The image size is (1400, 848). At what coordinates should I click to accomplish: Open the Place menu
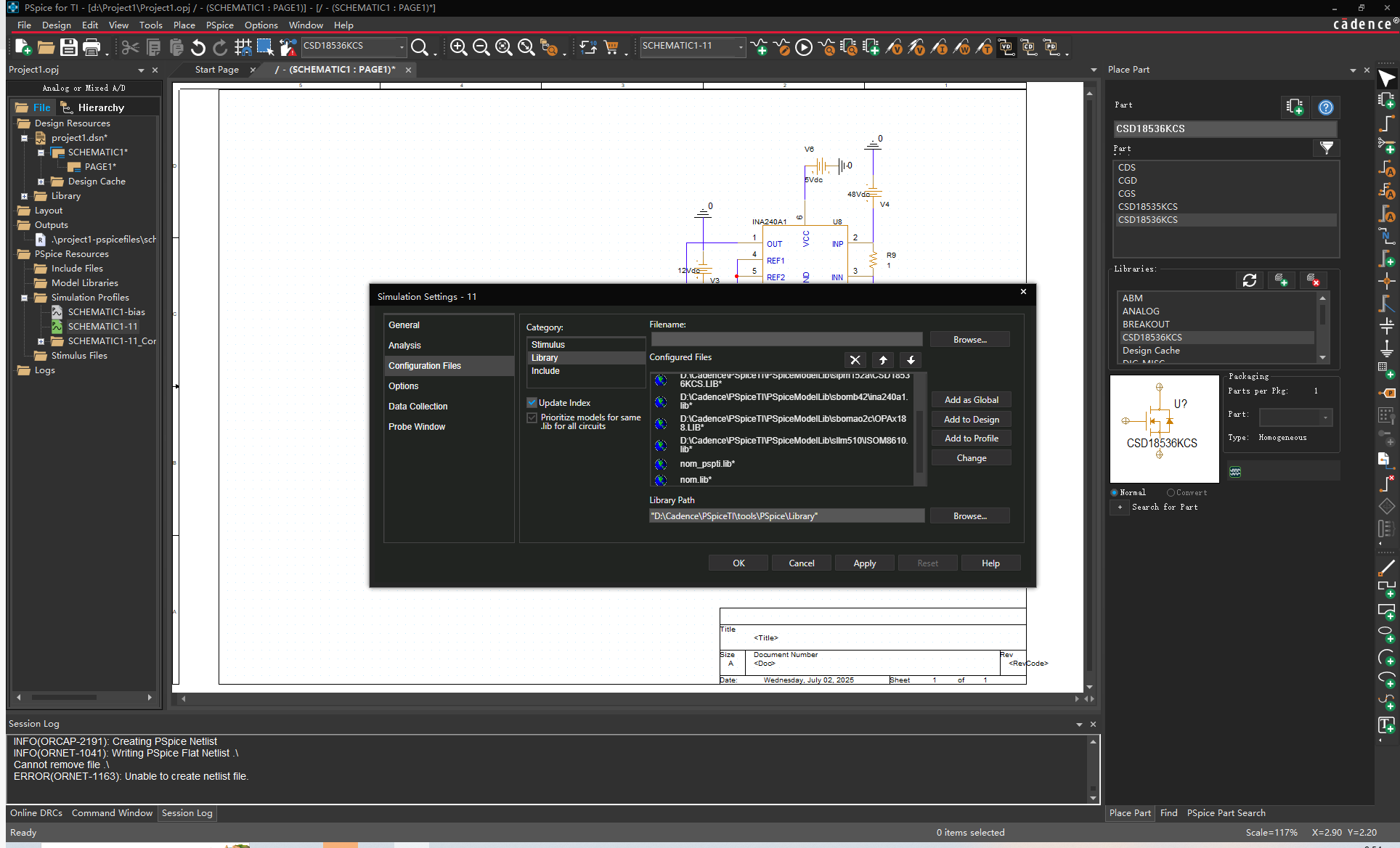click(x=184, y=25)
